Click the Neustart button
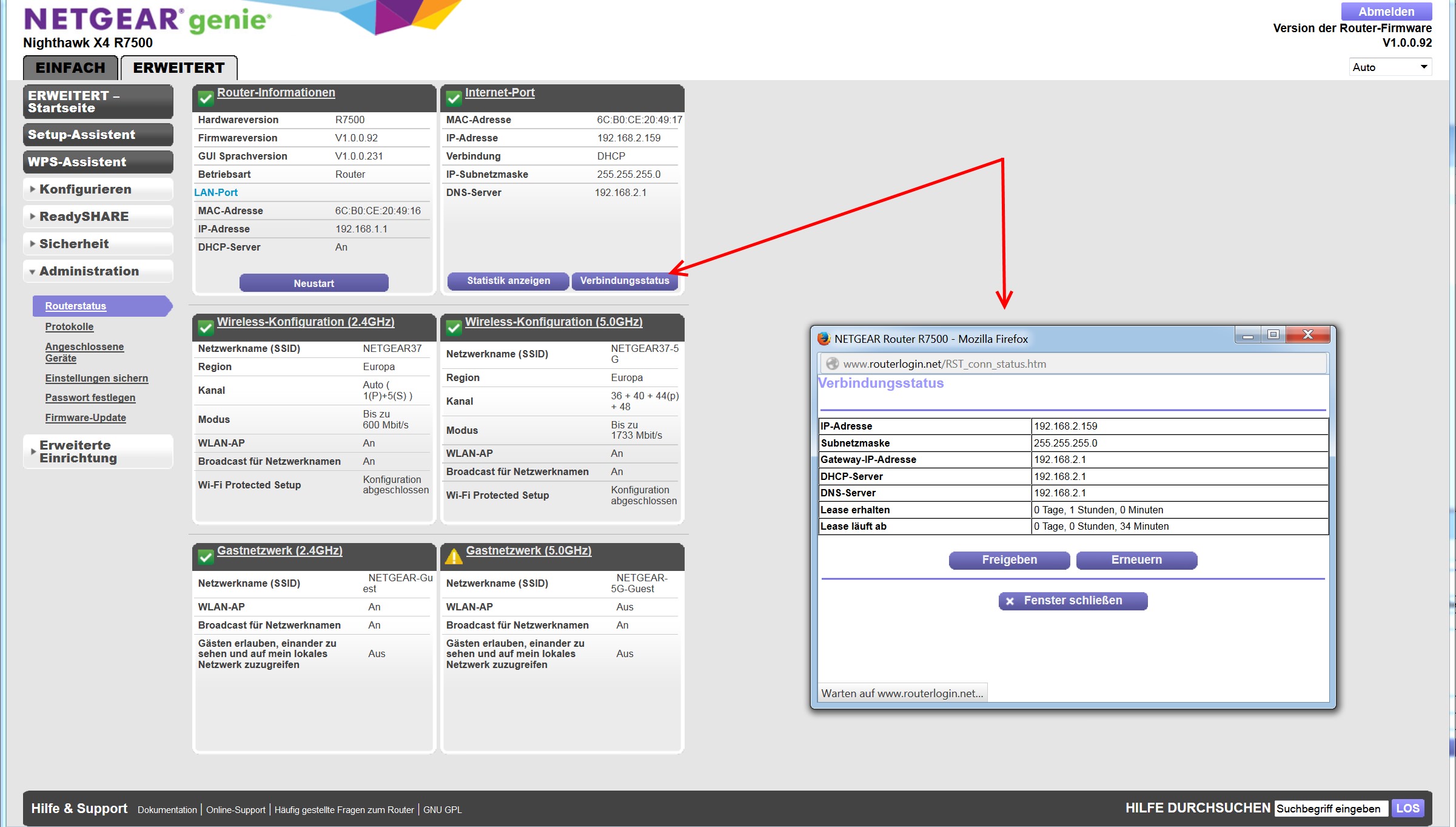The height and width of the screenshot is (827, 1456). 314,283
